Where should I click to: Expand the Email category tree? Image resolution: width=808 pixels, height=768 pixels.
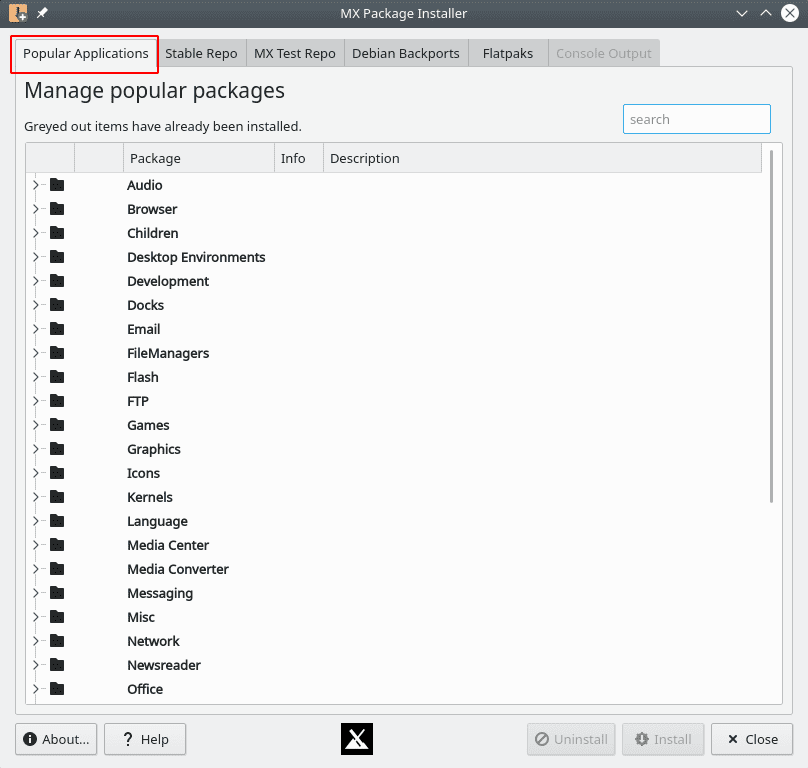point(37,329)
